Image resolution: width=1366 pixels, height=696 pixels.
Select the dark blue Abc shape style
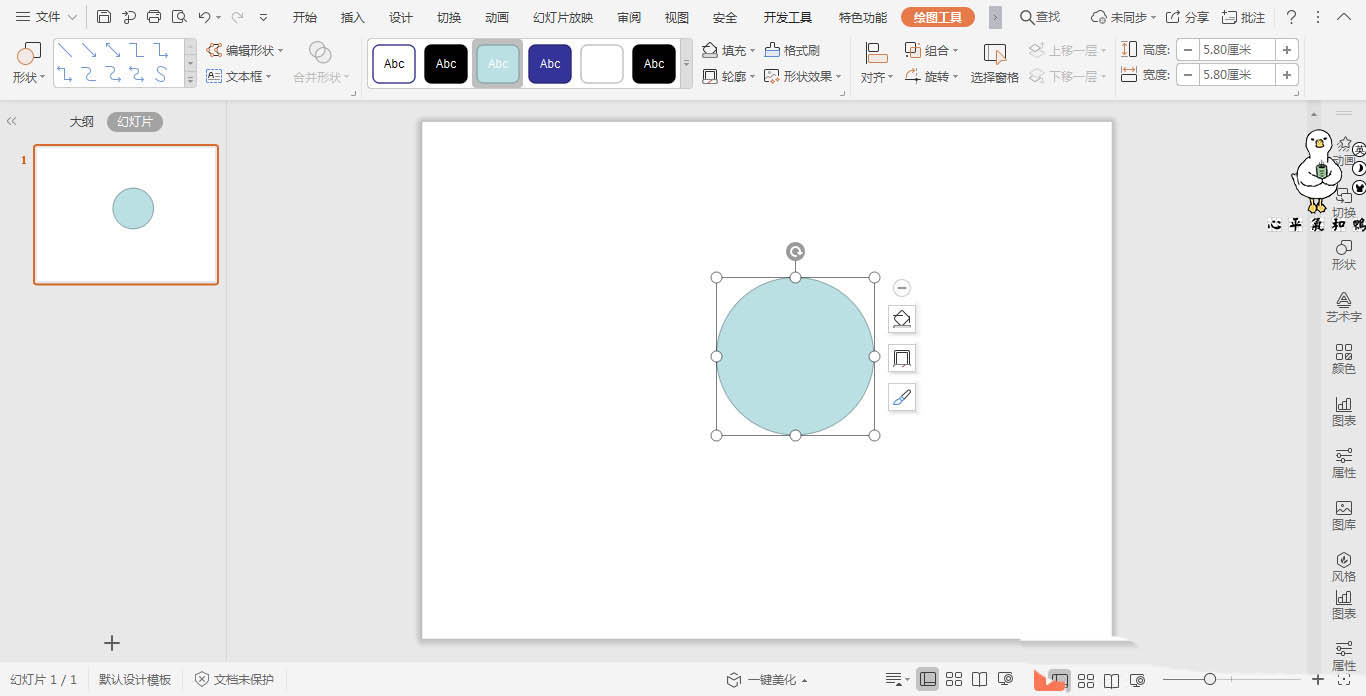click(x=550, y=64)
